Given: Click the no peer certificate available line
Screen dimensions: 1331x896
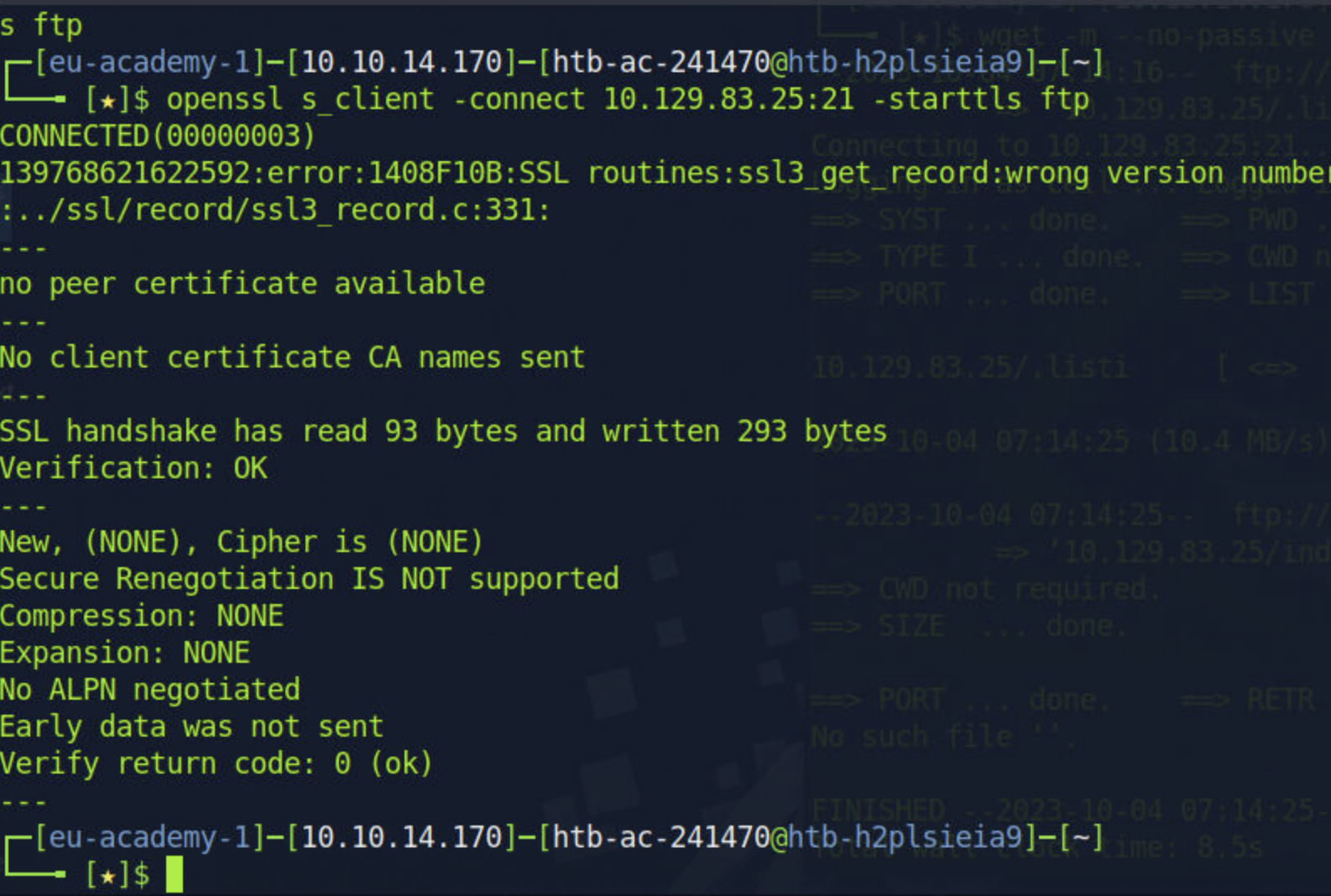Looking at the screenshot, I should pyautogui.click(x=243, y=284).
